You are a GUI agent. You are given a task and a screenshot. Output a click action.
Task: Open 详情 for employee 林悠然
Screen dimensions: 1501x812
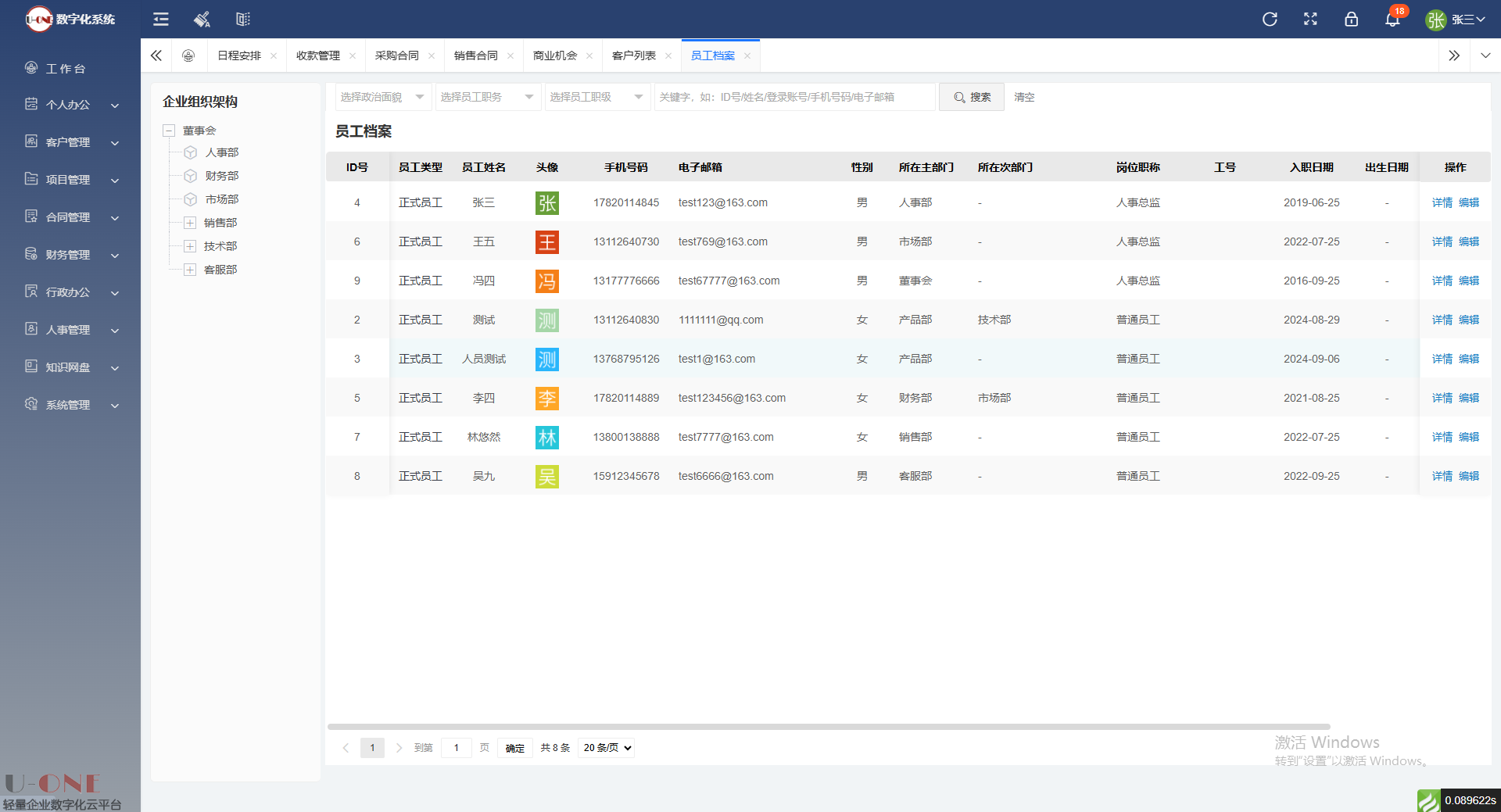(x=1442, y=437)
